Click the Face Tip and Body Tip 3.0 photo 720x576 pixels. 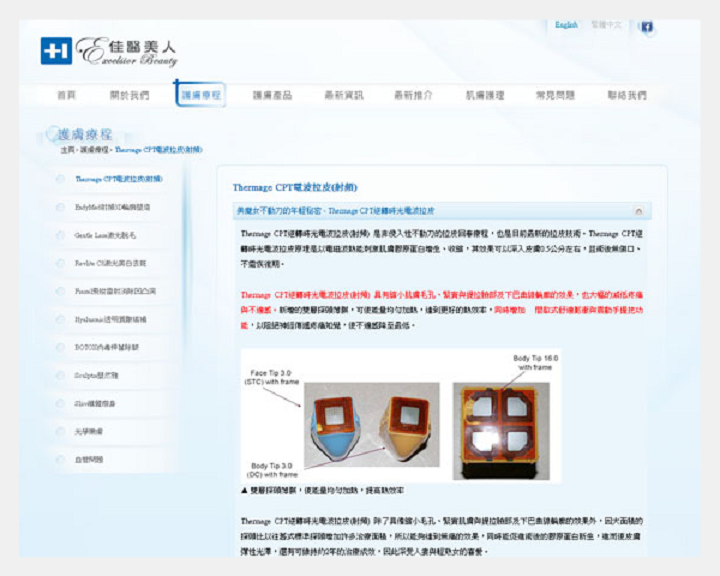[x=372, y=424]
